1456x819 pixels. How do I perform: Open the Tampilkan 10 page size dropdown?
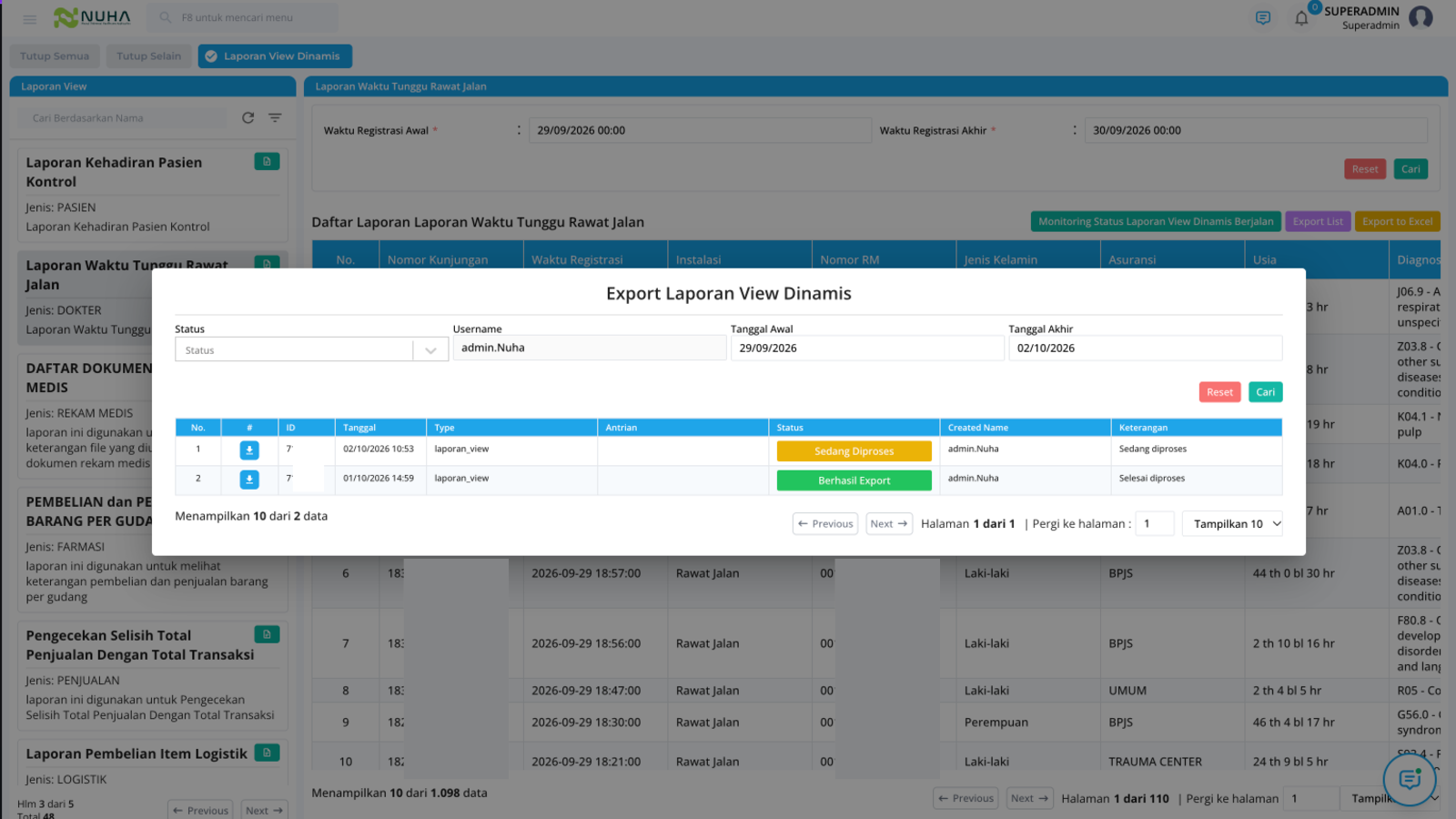(1232, 523)
